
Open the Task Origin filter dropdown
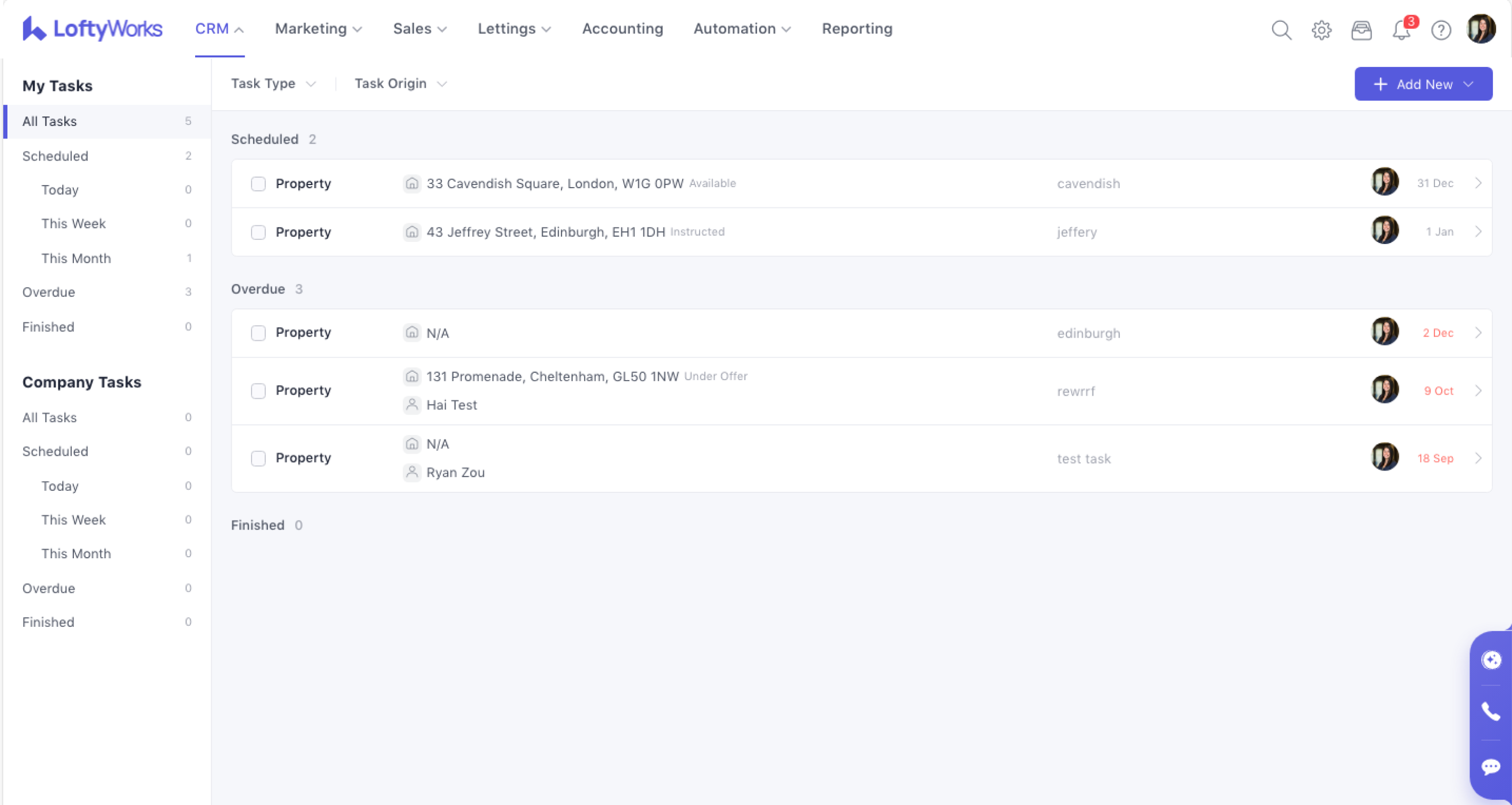400,84
